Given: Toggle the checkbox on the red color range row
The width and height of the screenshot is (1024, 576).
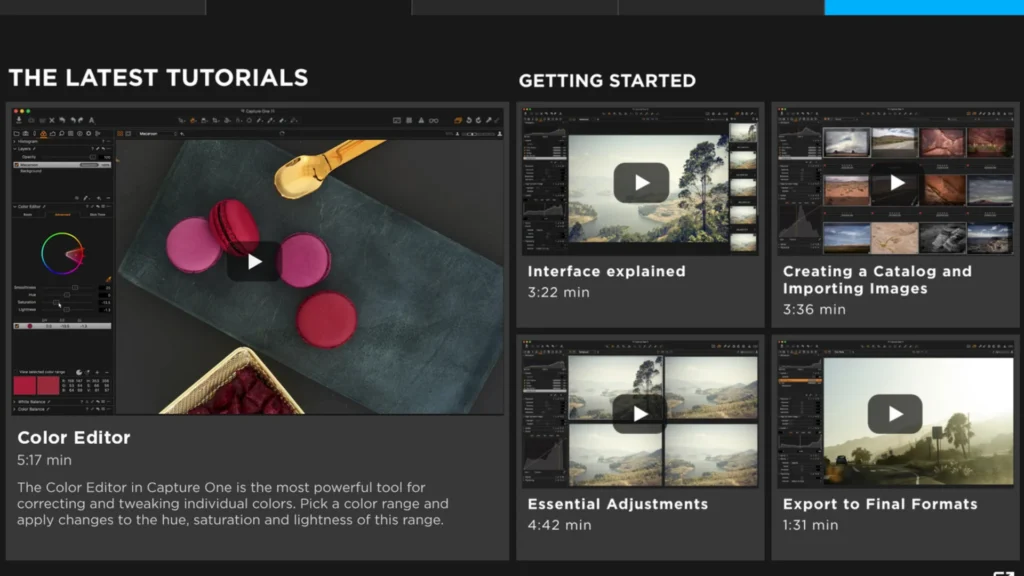Looking at the screenshot, I should 17,326.
